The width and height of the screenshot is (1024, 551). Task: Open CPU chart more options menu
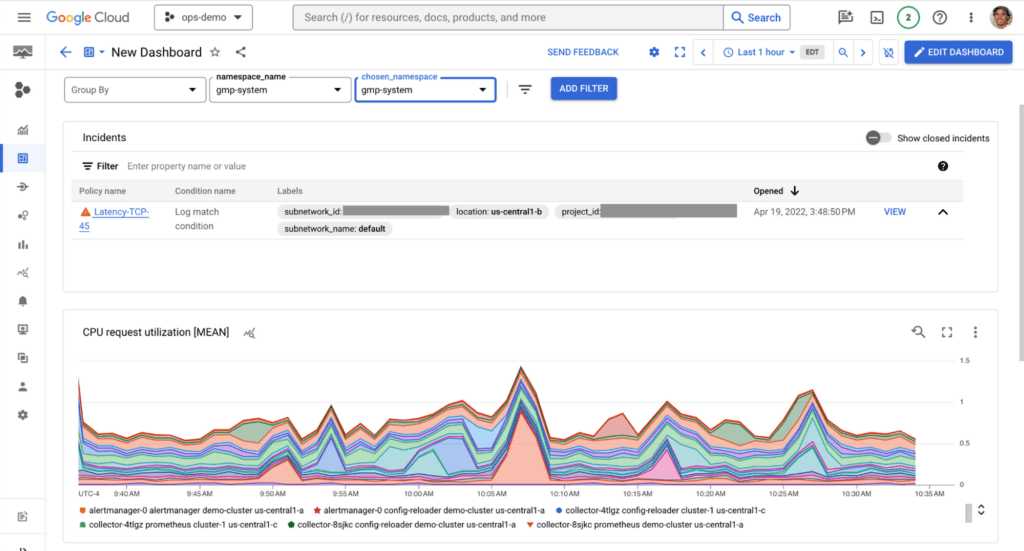(x=975, y=332)
